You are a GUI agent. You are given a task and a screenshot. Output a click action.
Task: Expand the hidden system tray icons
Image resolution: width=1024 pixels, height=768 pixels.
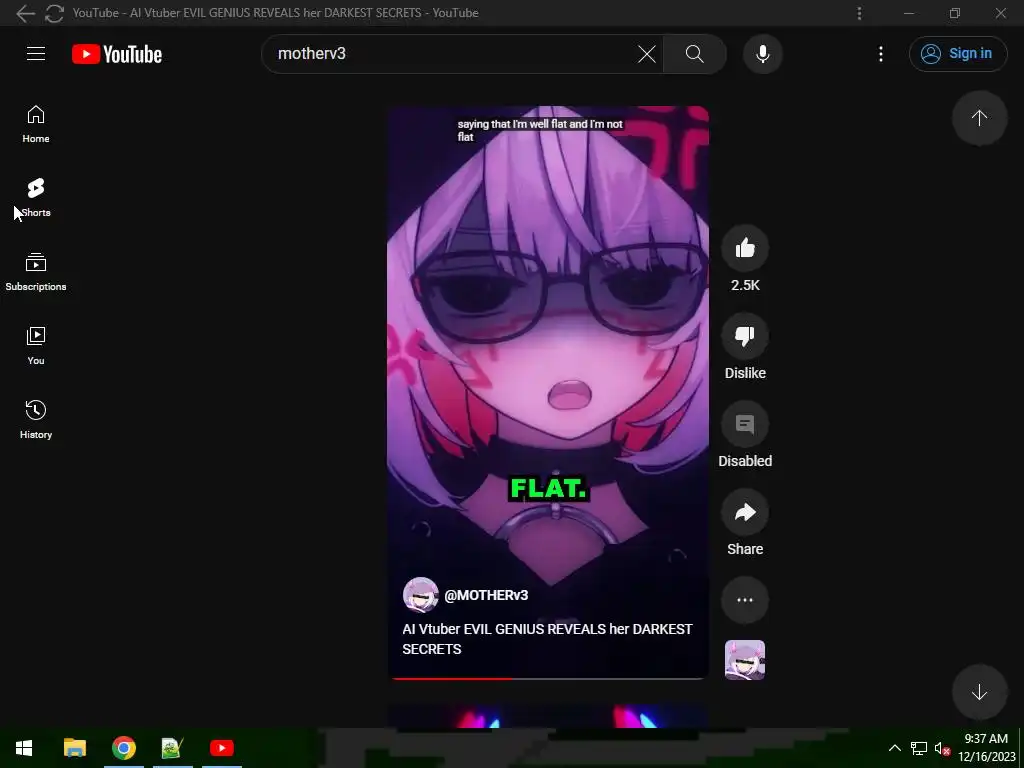[895, 748]
